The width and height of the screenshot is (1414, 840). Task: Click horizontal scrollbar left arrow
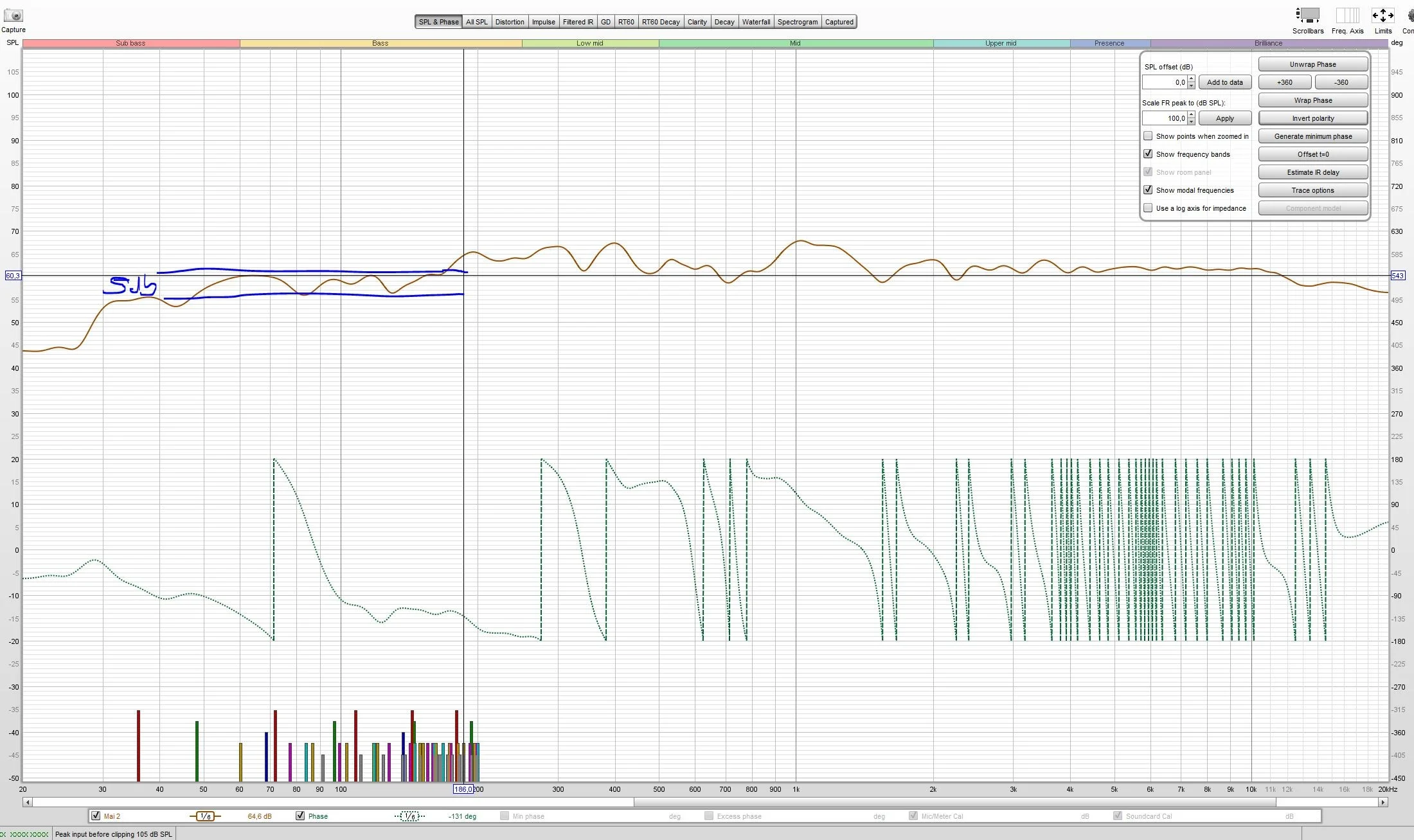click(x=27, y=802)
